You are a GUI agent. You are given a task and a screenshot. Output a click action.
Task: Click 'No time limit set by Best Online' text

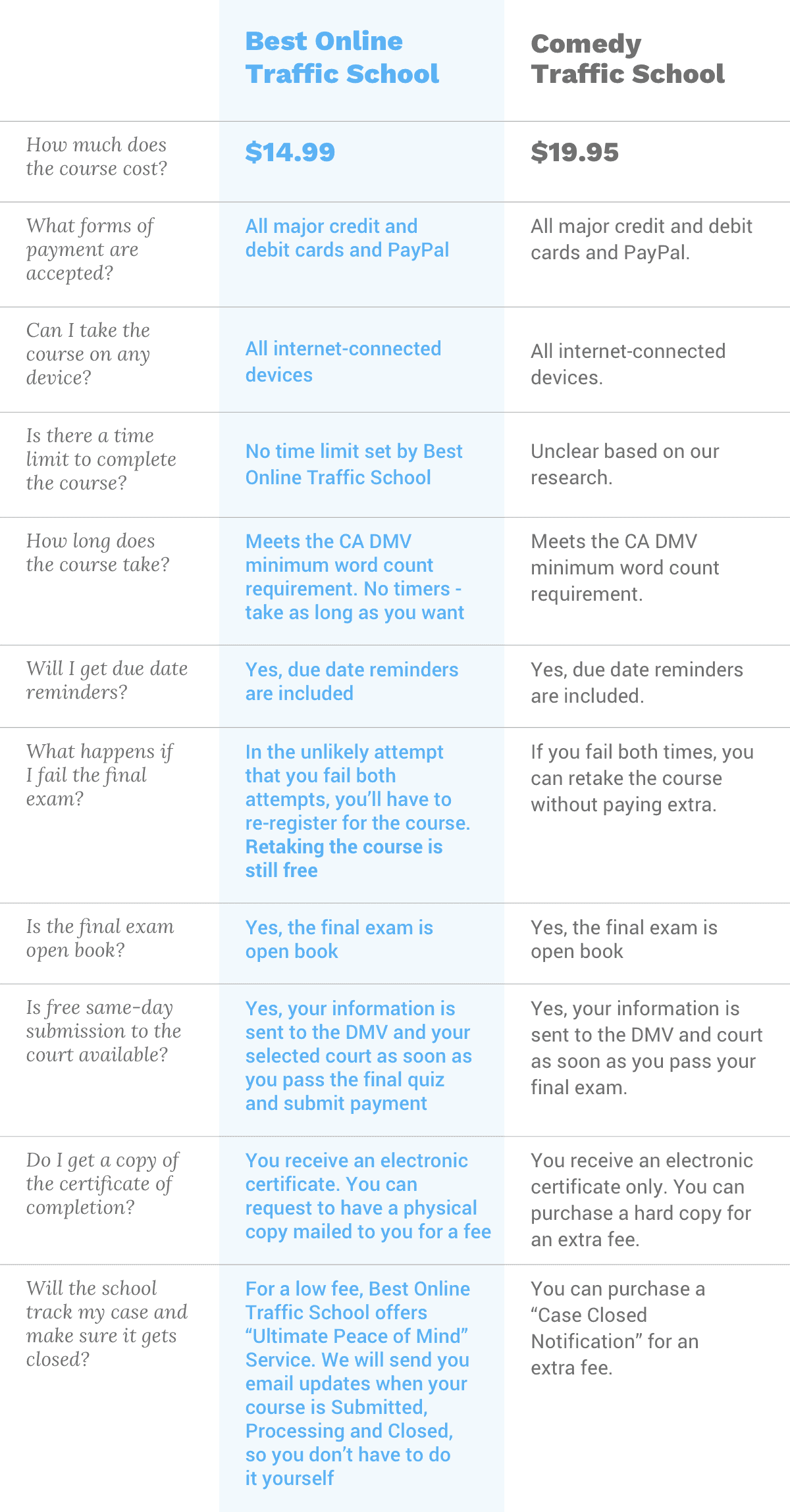pos(354,464)
